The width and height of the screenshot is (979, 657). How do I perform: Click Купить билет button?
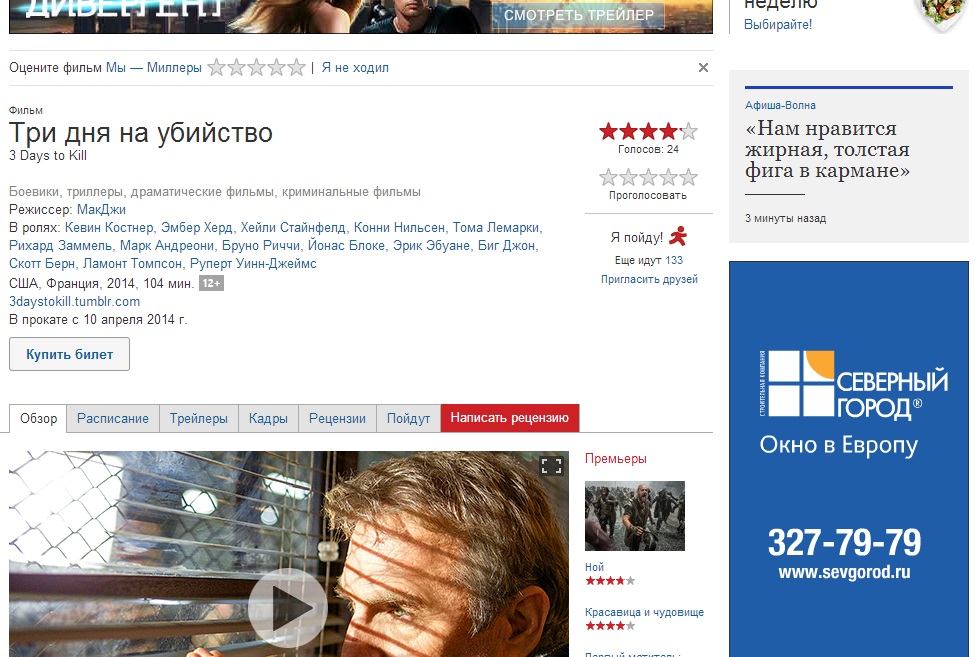(x=69, y=354)
